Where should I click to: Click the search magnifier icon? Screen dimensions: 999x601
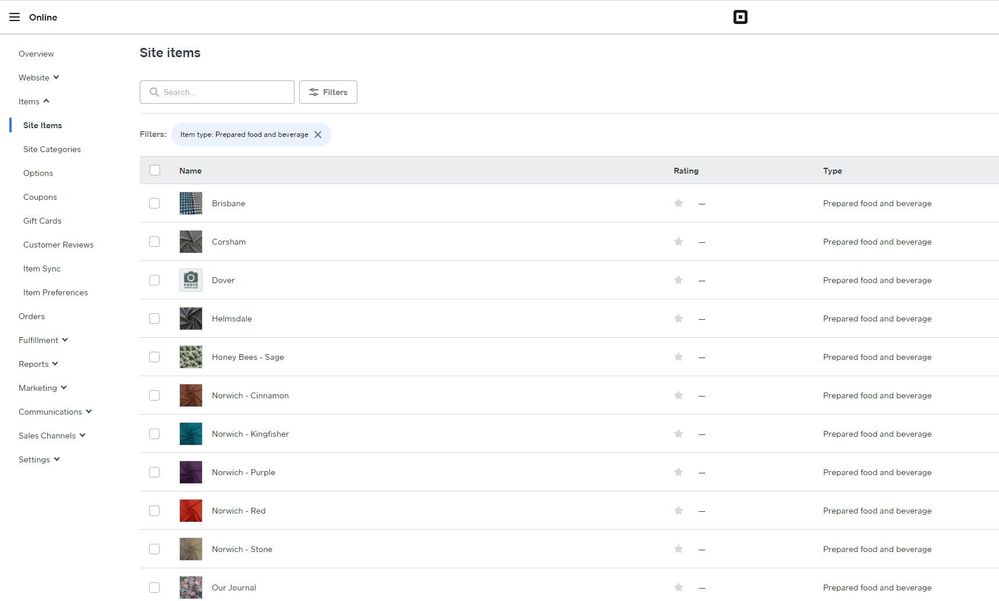click(154, 92)
